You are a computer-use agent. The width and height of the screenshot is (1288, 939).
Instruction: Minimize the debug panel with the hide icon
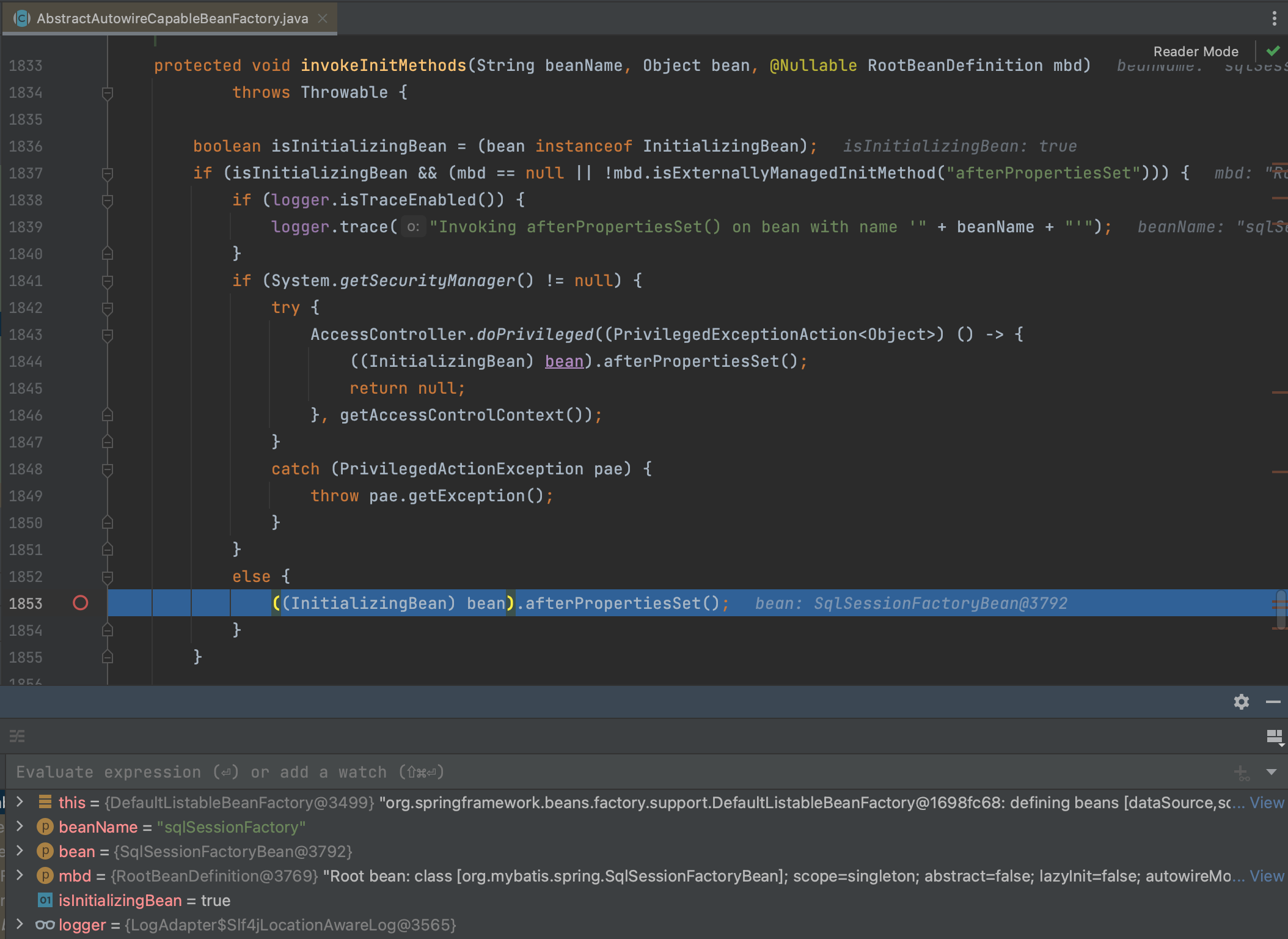coord(1273,702)
